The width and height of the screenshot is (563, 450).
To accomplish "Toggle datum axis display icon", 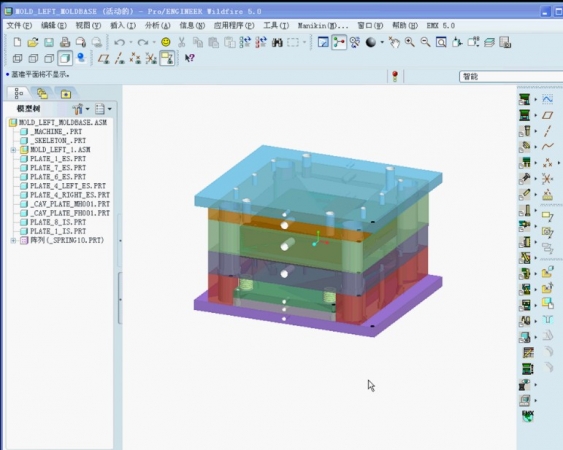I will 120,58.
